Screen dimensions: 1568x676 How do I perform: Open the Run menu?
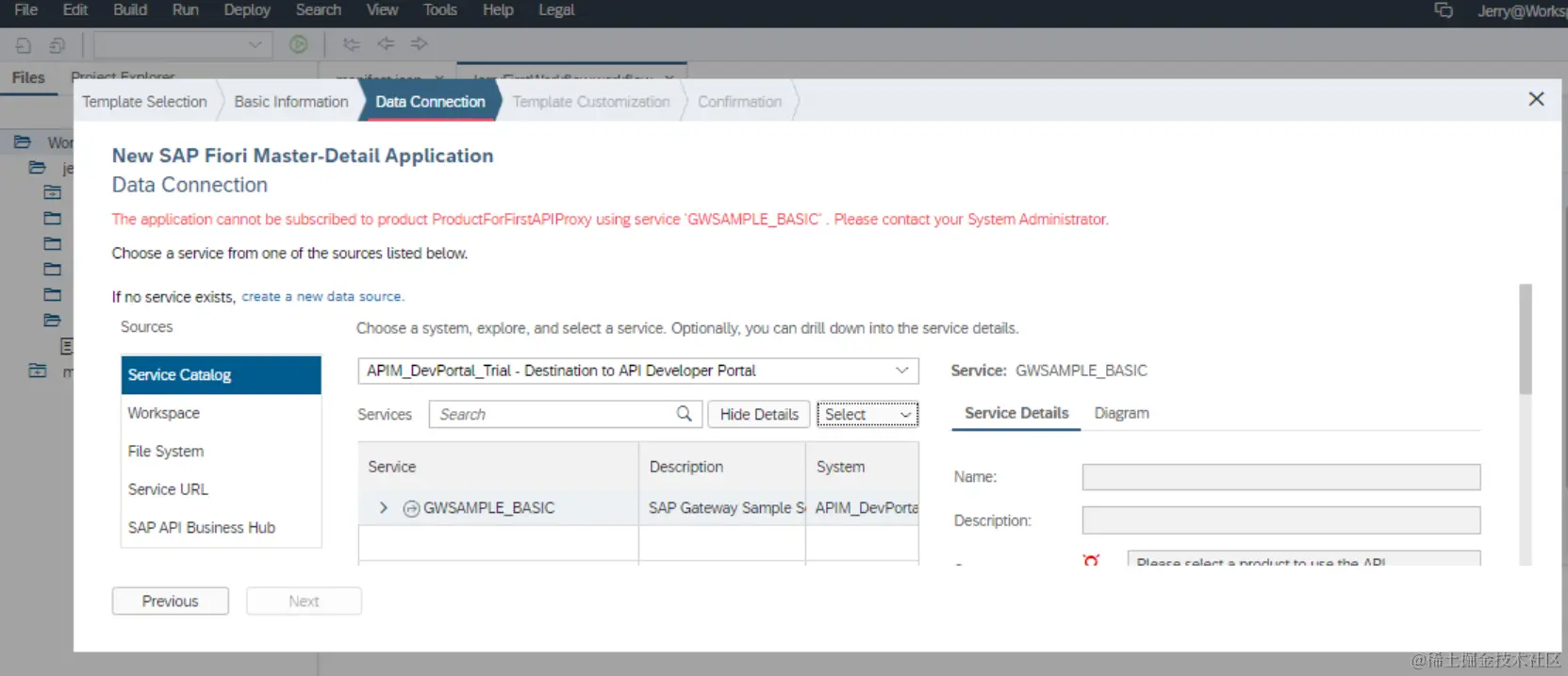[x=185, y=9]
